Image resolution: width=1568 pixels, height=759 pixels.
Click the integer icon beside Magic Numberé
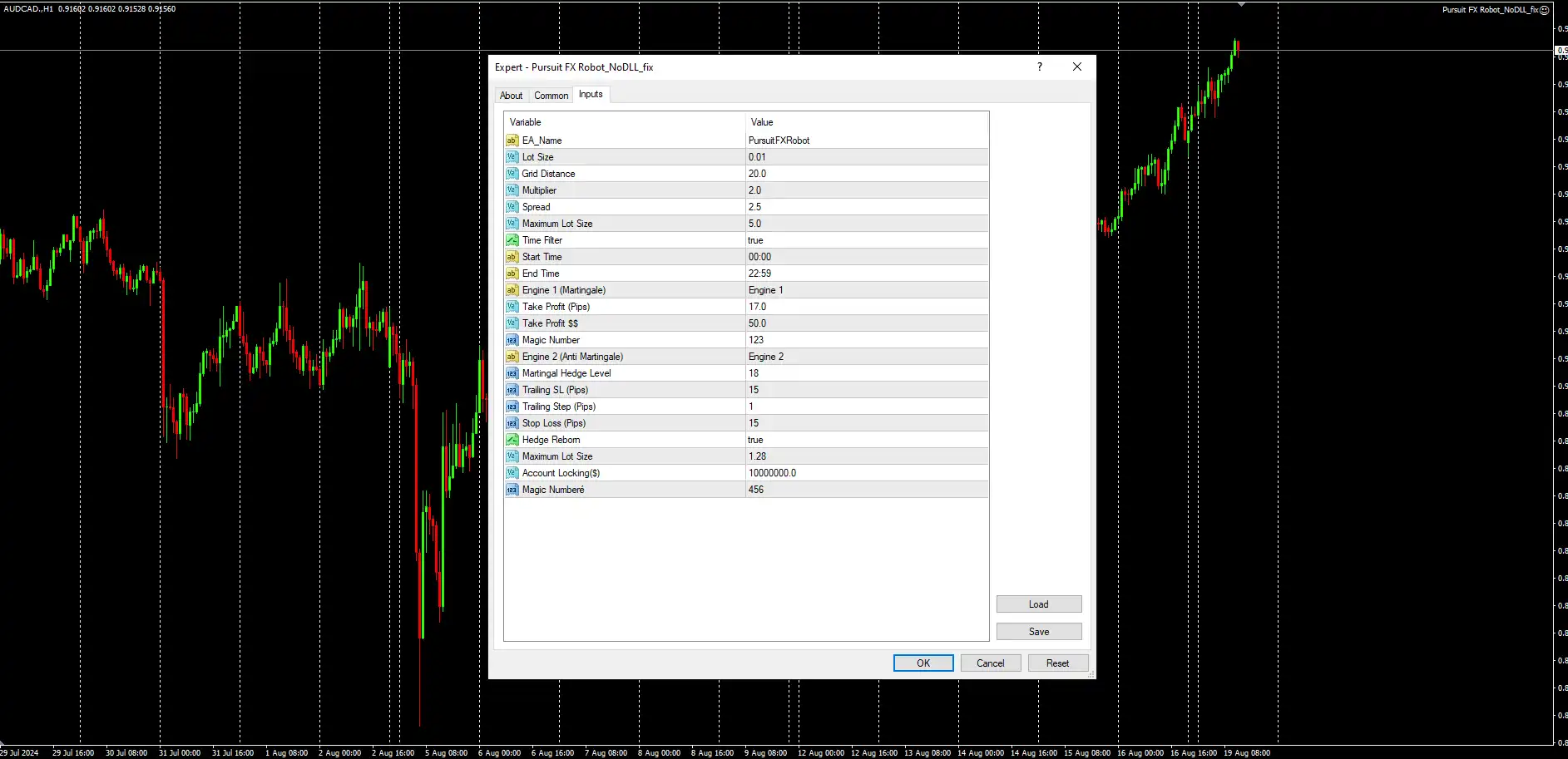tap(512, 490)
